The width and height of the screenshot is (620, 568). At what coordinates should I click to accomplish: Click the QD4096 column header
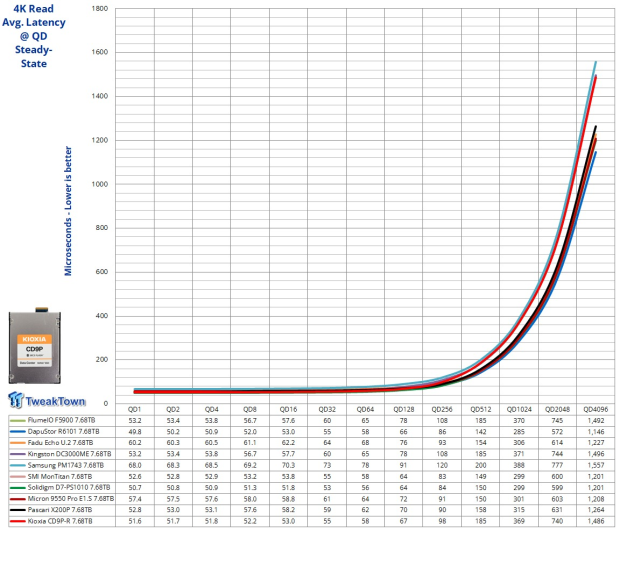click(x=596, y=409)
